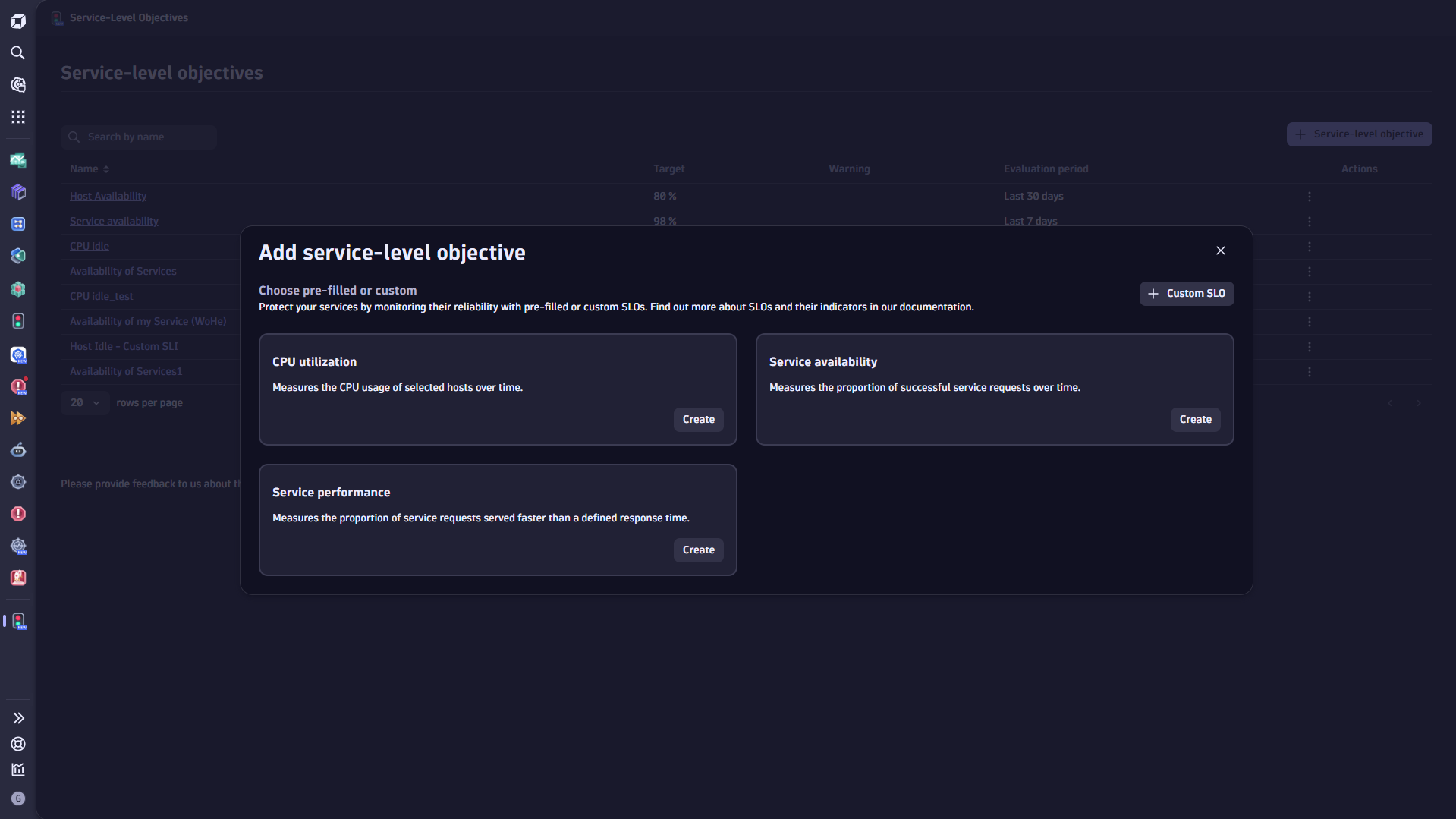Screen dimensions: 1456x819
Task: Open actions menu for Host Availability row
Action: click(x=1310, y=196)
